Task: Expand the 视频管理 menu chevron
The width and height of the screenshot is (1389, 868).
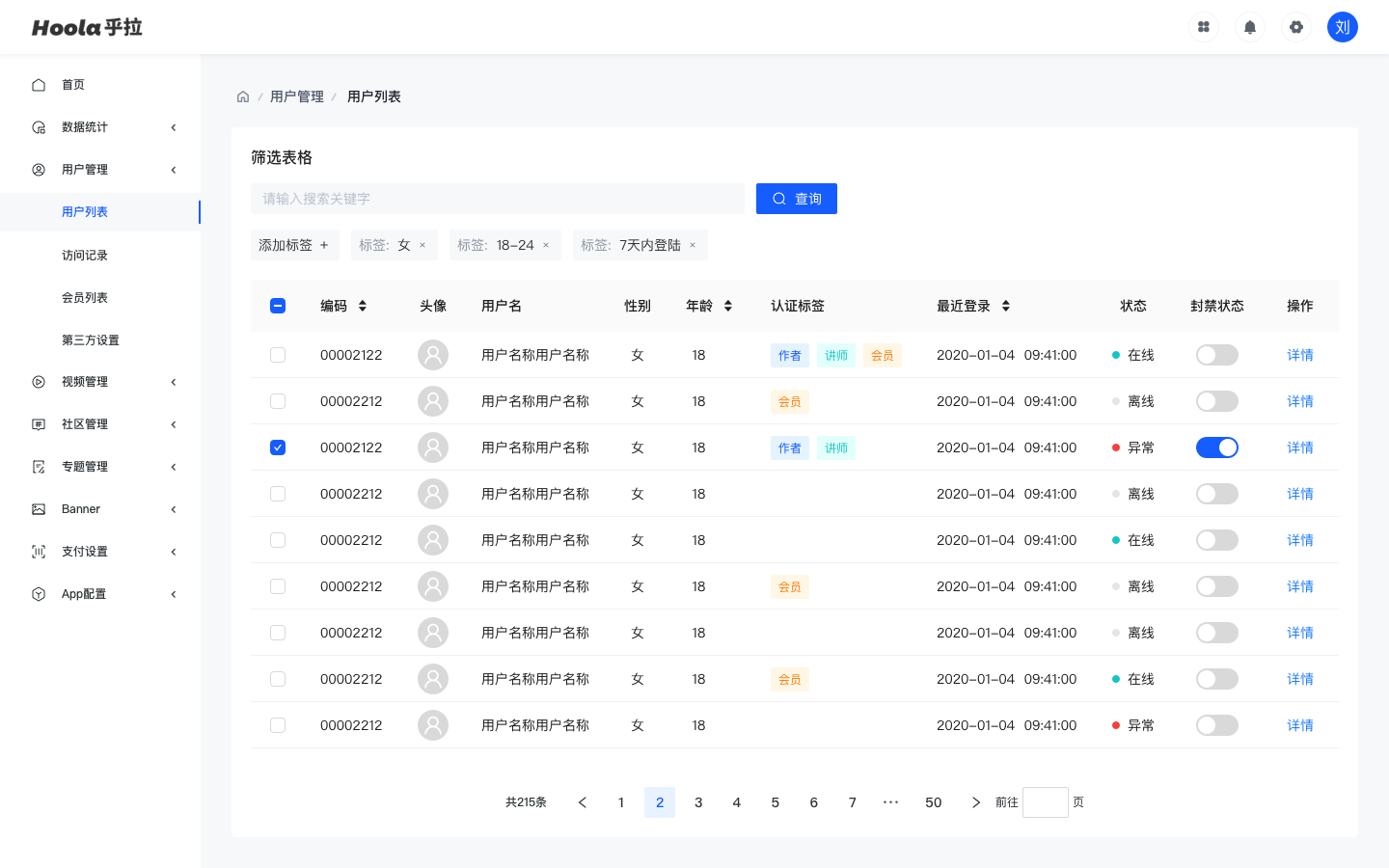Action: pos(174,382)
